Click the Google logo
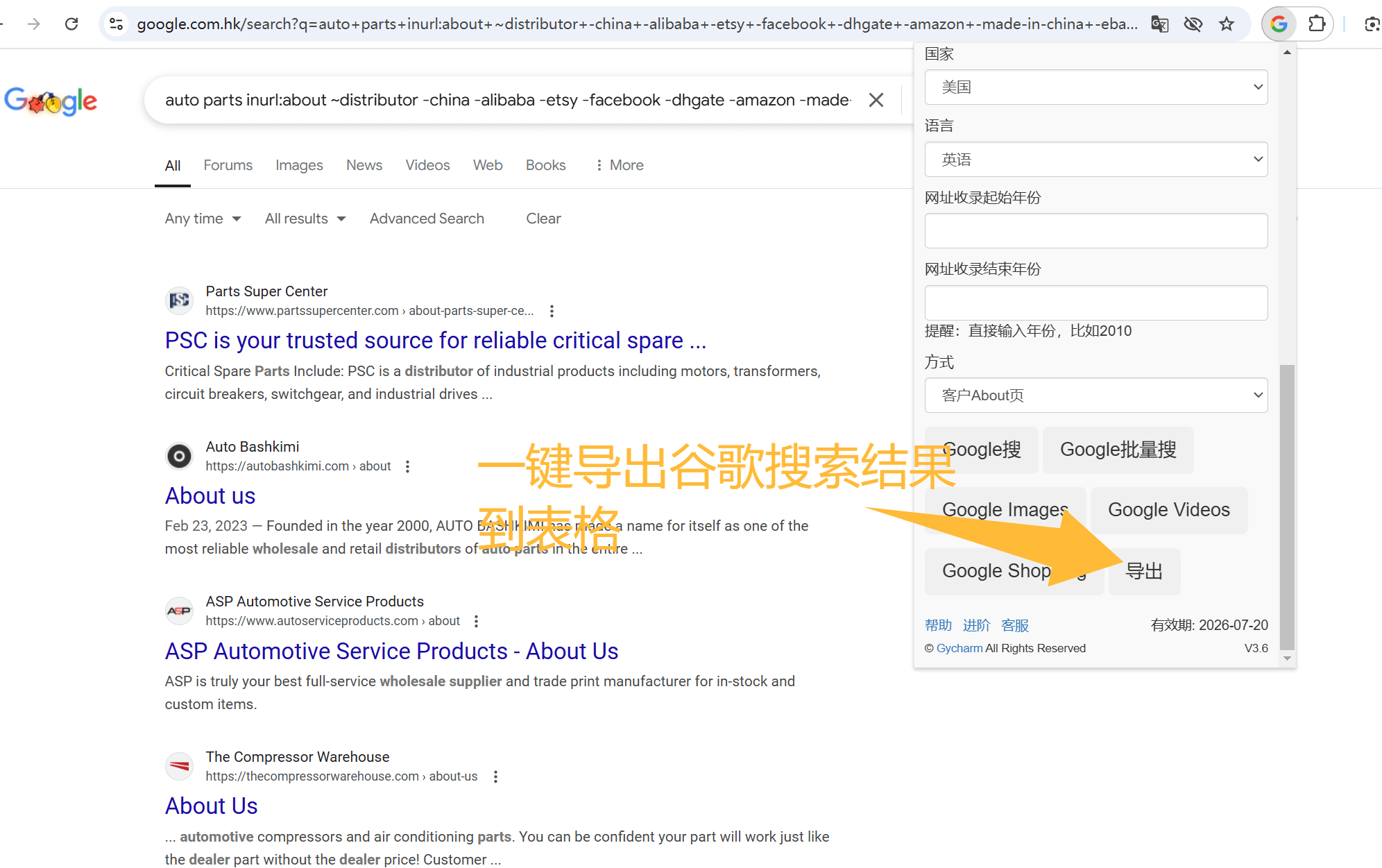The height and width of the screenshot is (868, 1382). [51, 101]
